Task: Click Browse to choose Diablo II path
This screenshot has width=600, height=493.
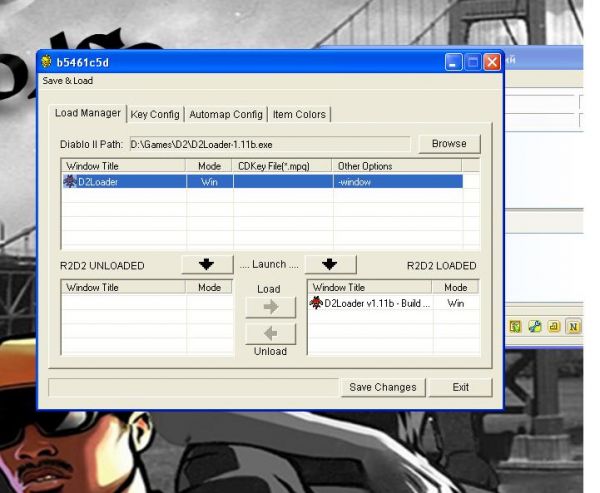Action: [449, 144]
